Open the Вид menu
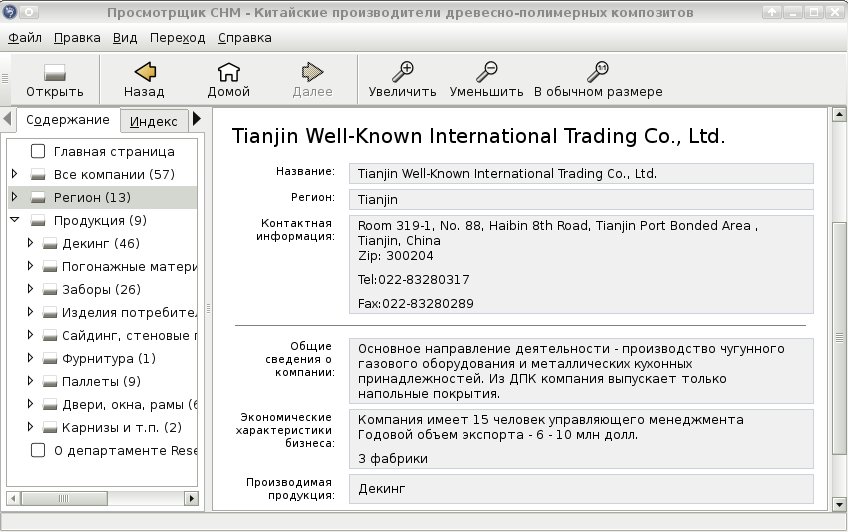 click(125, 38)
